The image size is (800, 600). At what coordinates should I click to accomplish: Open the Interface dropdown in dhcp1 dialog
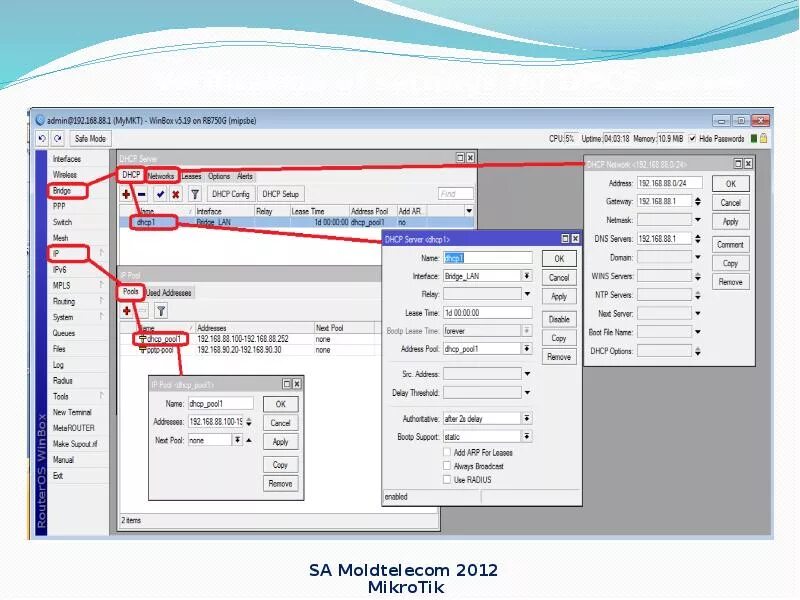pyautogui.click(x=527, y=276)
